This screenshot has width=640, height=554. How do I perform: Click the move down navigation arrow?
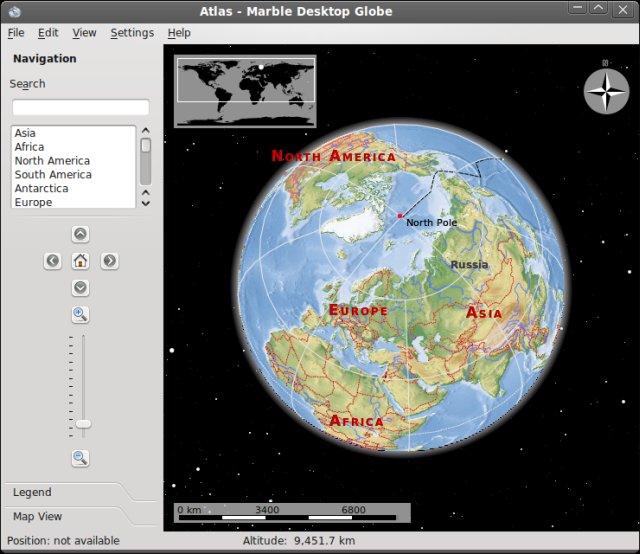[80, 287]
